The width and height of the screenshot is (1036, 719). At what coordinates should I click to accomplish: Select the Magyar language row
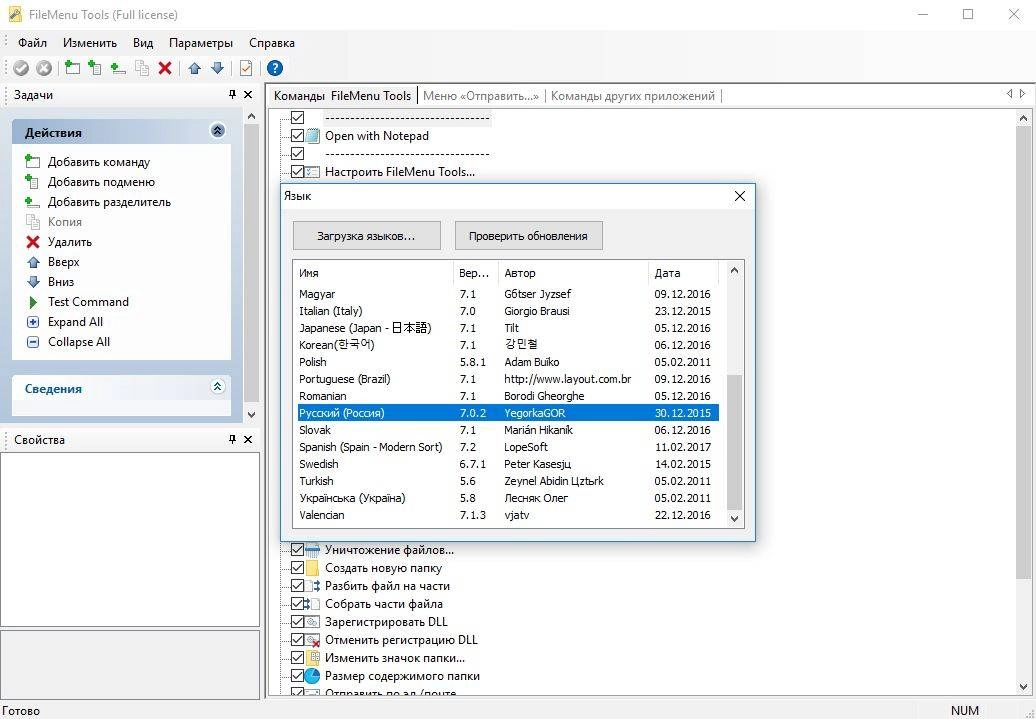[x=507, y=294]
